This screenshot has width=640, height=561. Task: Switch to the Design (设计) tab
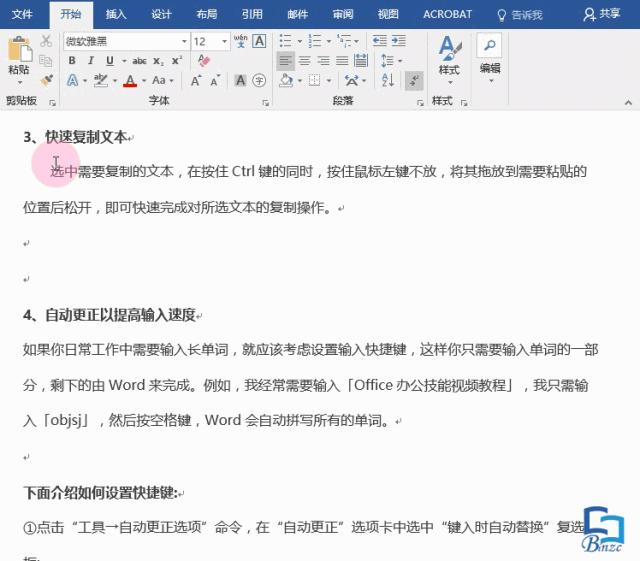click(161, 15)
